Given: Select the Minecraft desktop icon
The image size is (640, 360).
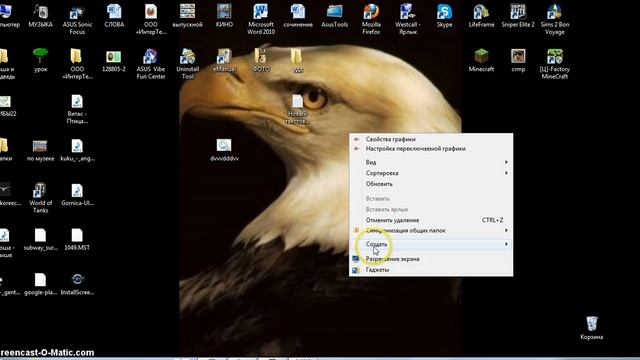Looking at the screenshot, I should click(x=481, y=60).
